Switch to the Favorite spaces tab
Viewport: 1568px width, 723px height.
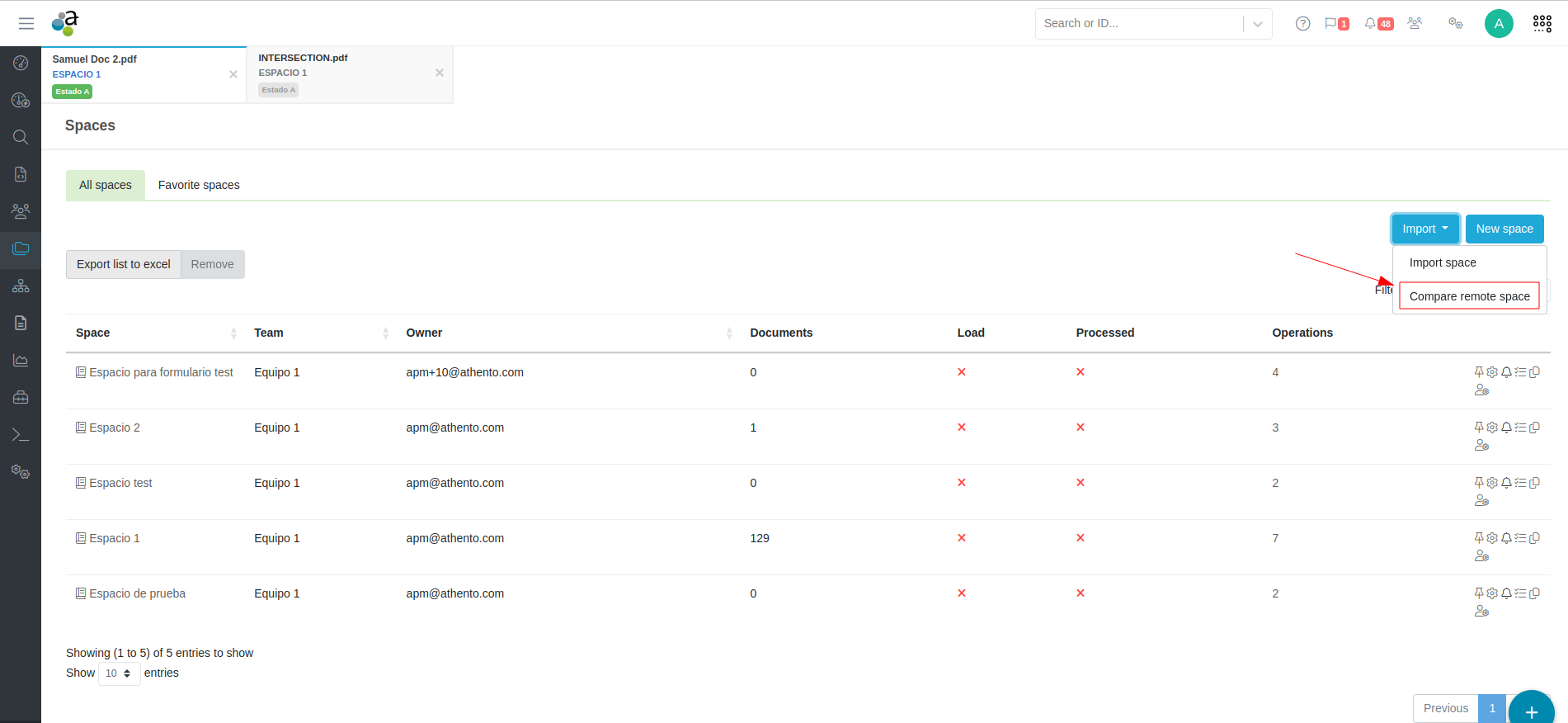[x=199, y=185]
